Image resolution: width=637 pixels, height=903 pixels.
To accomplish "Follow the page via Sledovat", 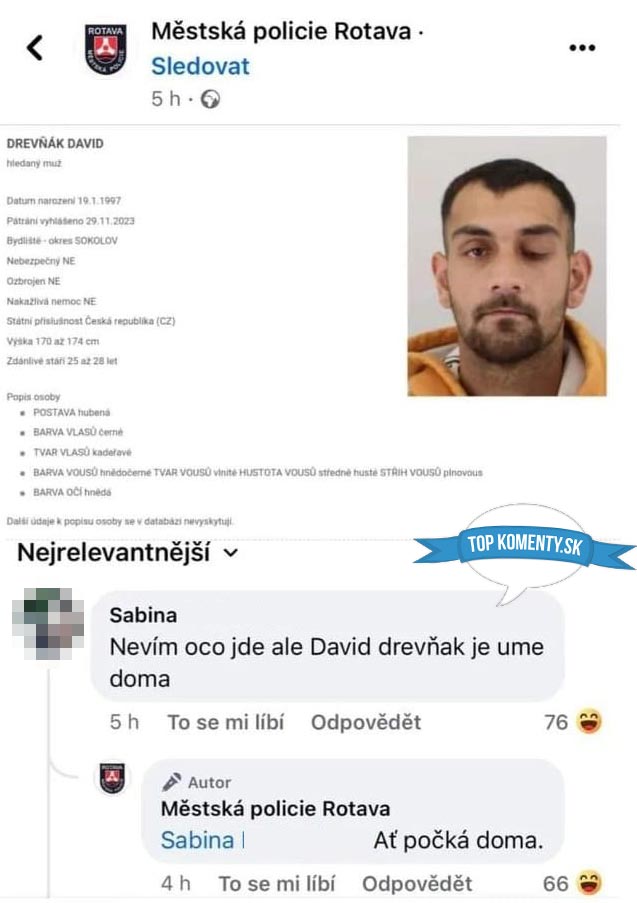I will tap(200, 66).
